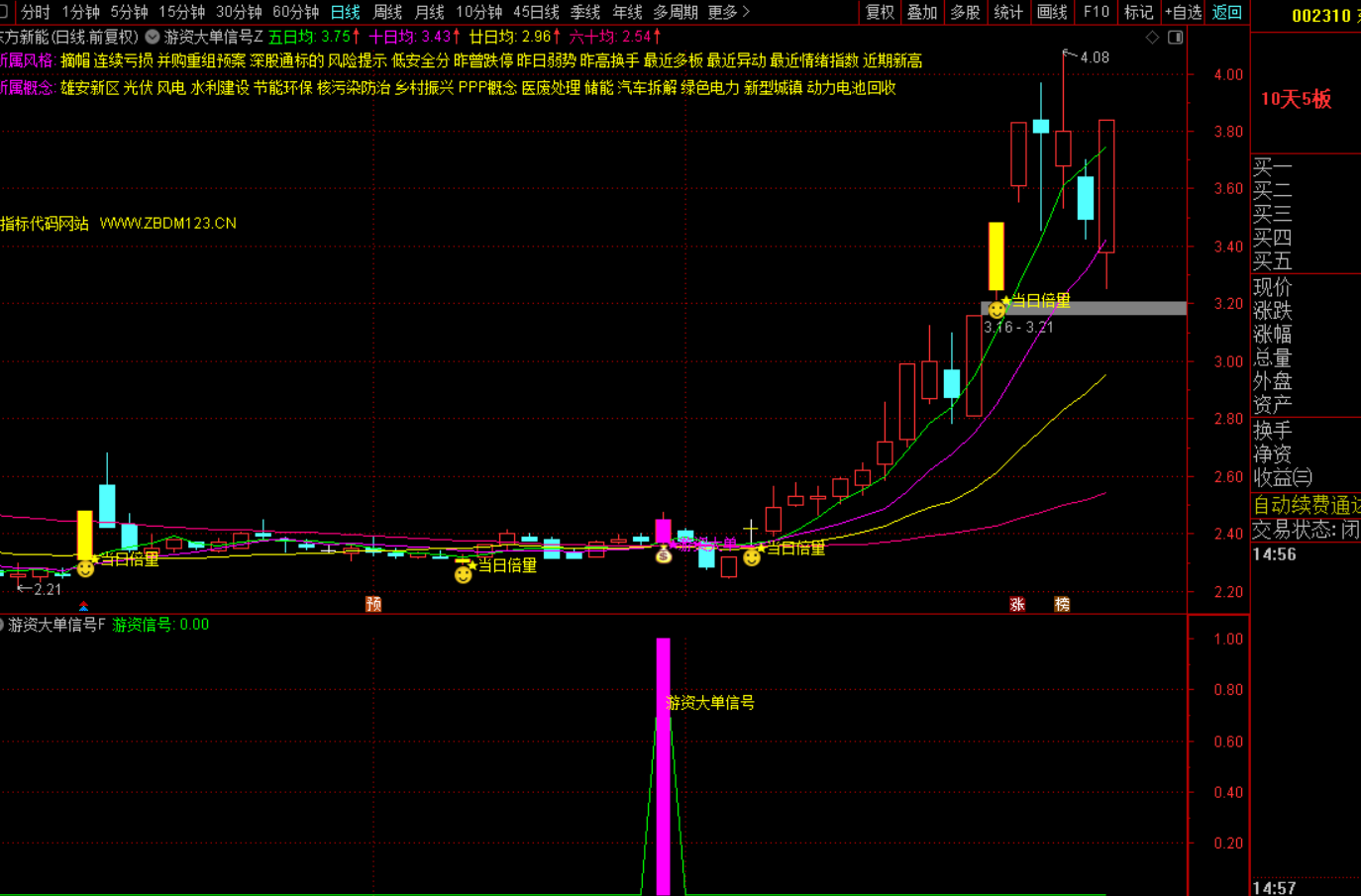Switch to the 周线 weekly tab
This screenshot has width=1361, height=896.
coord(387,12)
